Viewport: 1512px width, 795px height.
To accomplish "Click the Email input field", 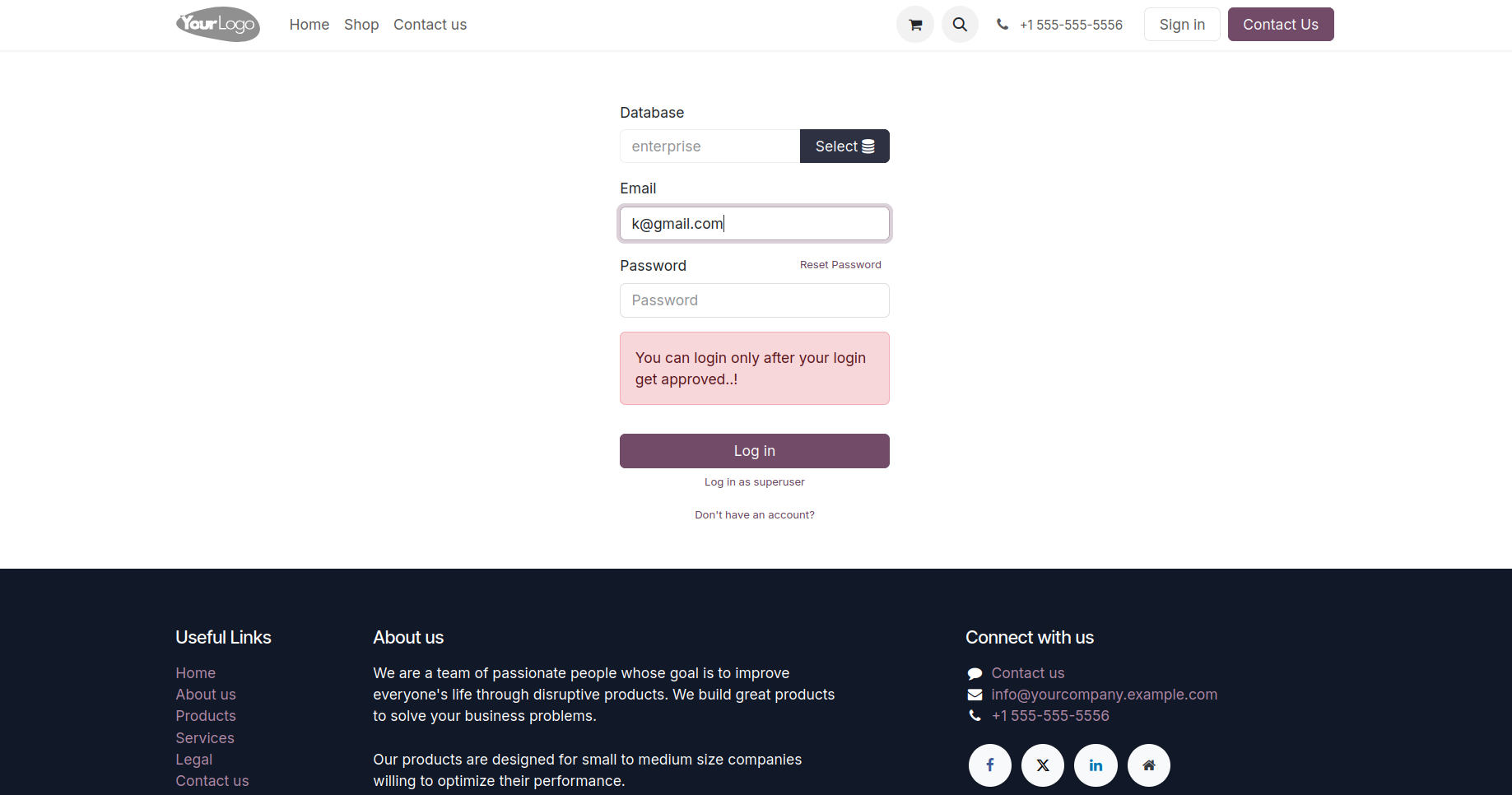I will pos(754,224).
